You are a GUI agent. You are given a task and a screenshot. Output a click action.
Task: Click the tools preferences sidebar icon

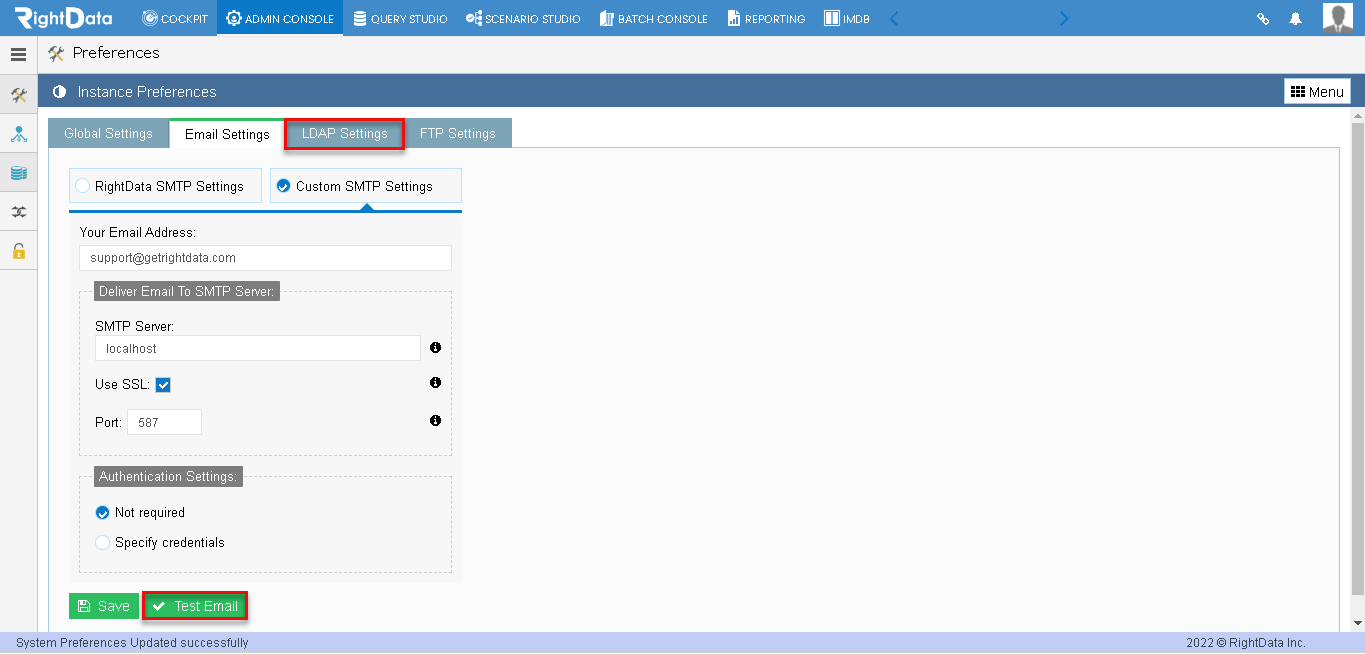pyautogui.click(x=18, y=95)
